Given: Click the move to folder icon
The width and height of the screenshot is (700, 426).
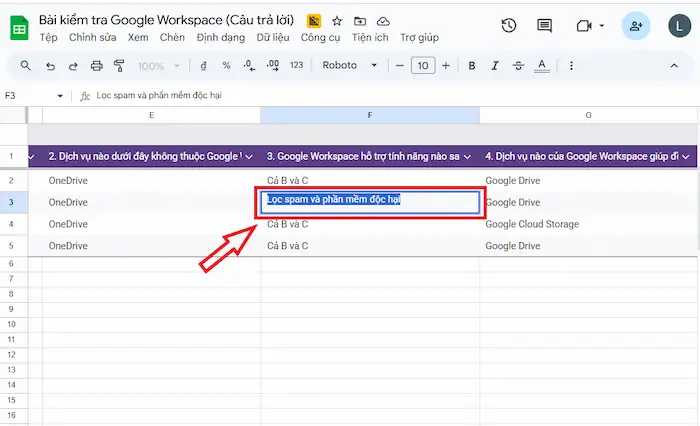Looking at the screenshot, I should click(360, 20).
